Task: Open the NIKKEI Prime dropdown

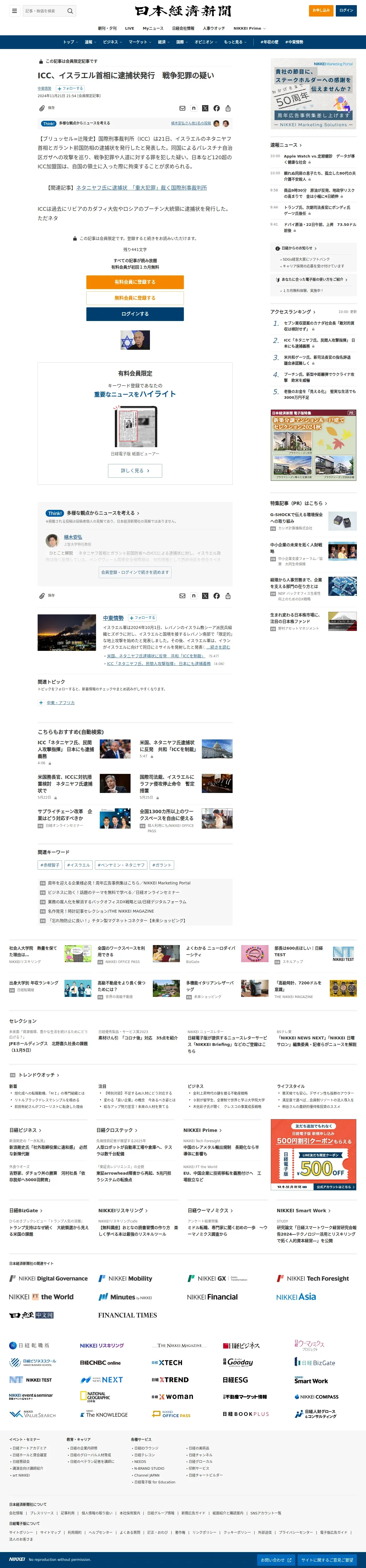Action: coord(250,28)
